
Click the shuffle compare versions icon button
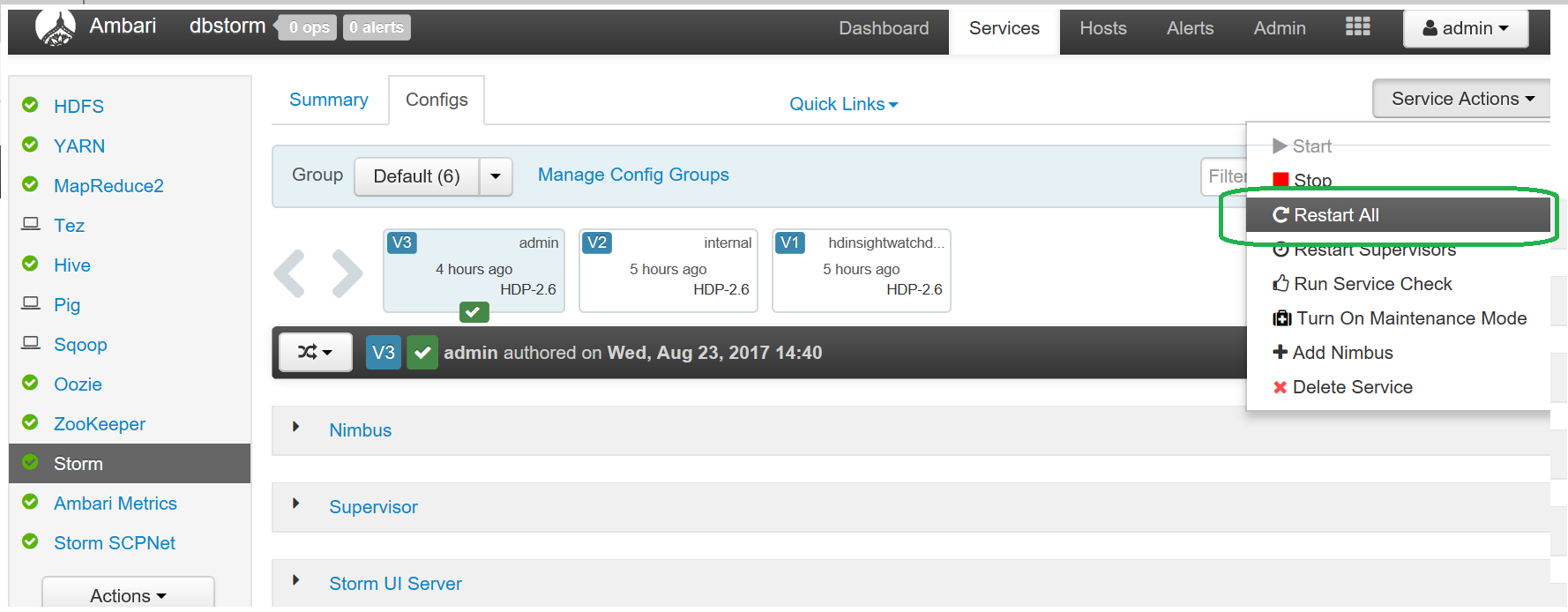pyautogui.click(x=315, y=353)
